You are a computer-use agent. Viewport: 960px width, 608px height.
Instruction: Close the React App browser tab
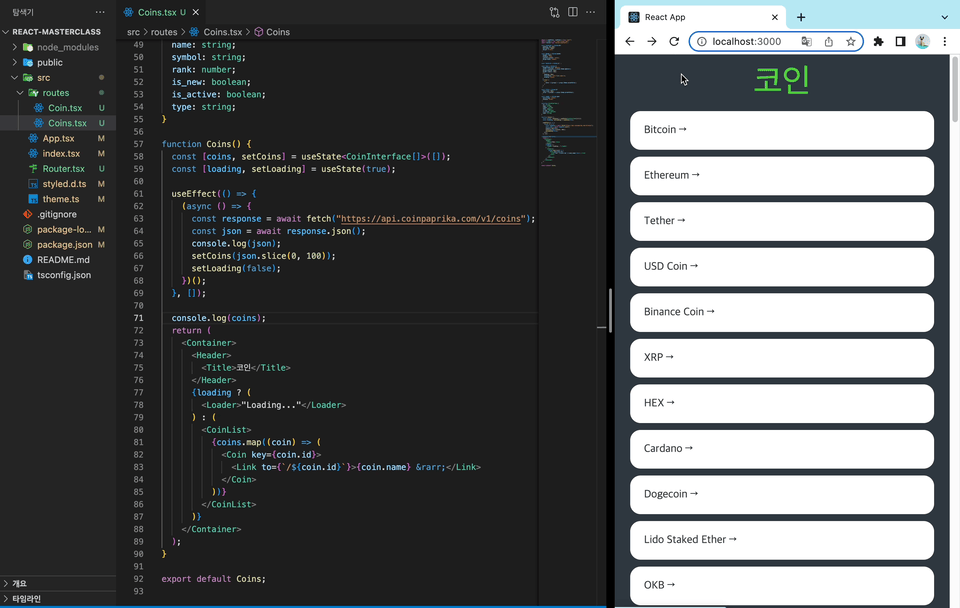(774, 17)
